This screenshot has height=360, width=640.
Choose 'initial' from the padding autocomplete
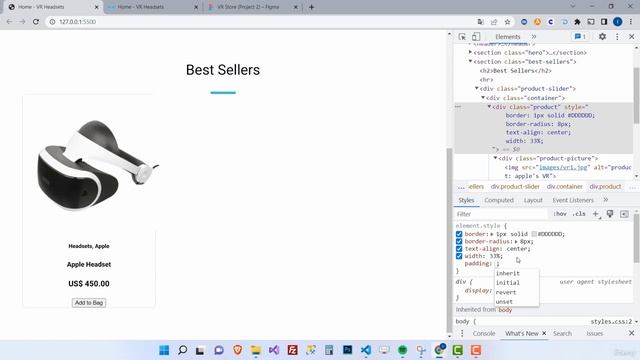coord(508,282)
